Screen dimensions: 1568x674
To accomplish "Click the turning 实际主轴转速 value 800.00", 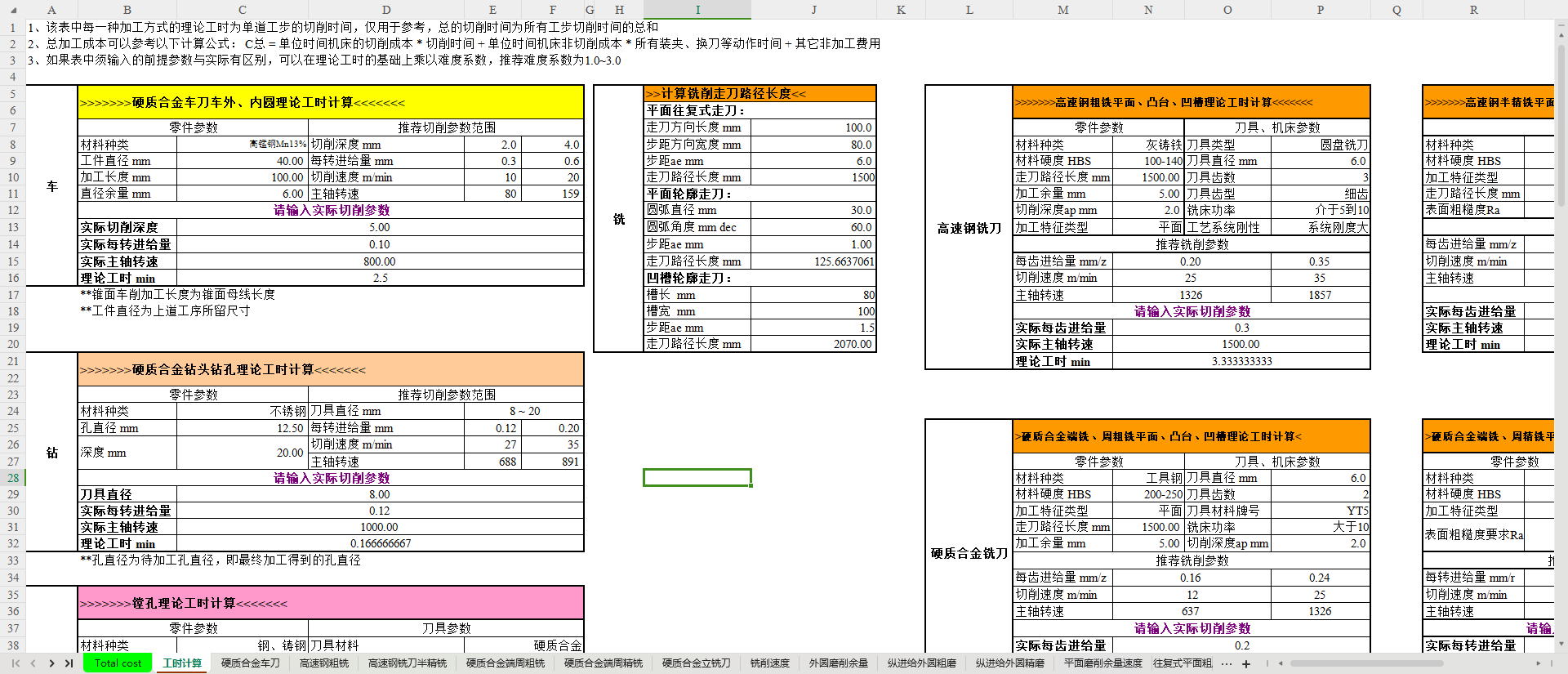I will coord(380,261).
